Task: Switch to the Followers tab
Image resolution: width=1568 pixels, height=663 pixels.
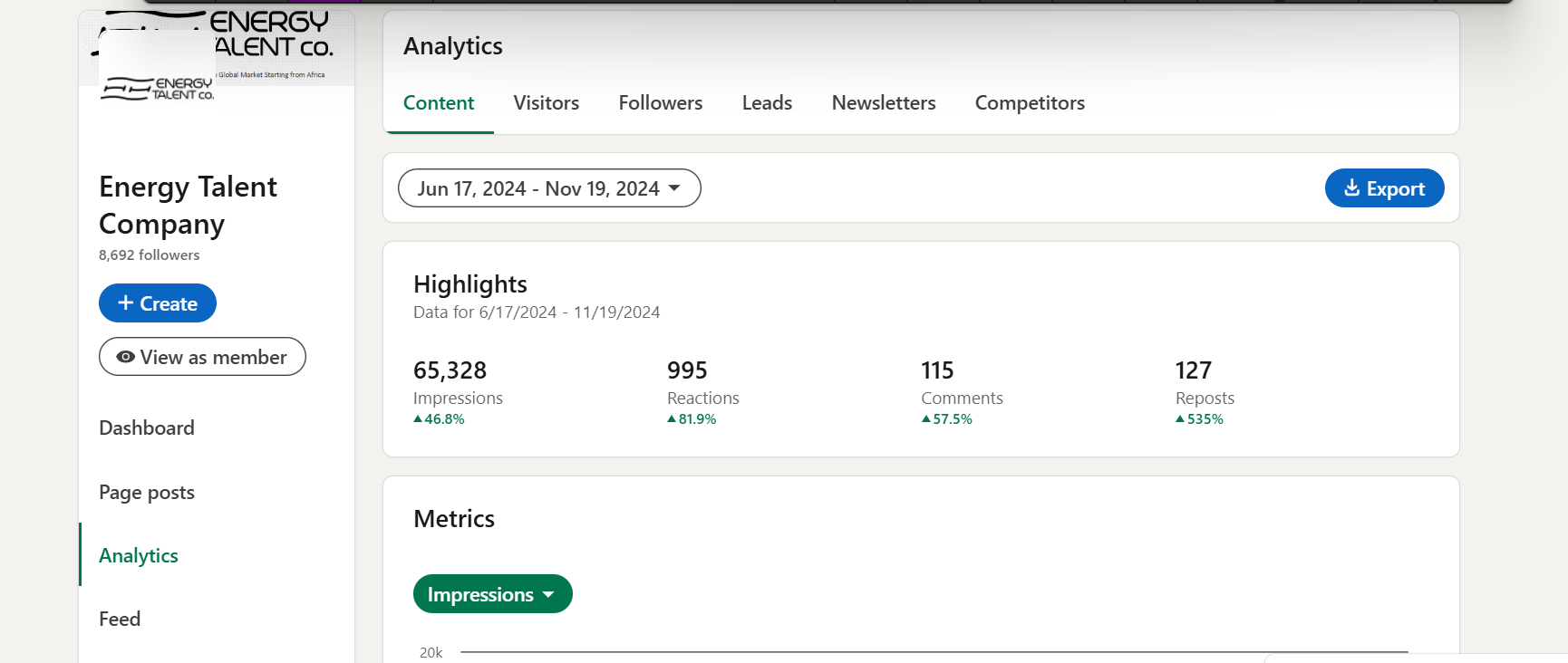Action: click(660, 103)
